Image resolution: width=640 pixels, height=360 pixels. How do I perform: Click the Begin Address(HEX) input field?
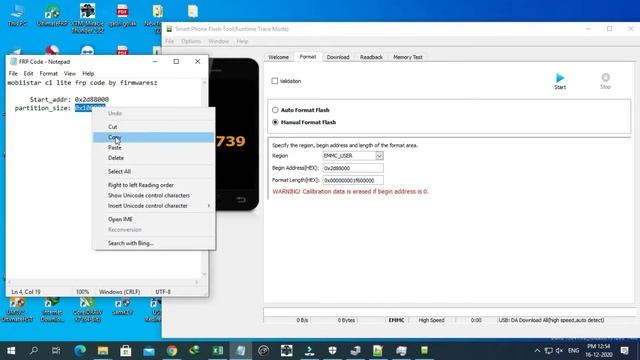pos(353,168)
